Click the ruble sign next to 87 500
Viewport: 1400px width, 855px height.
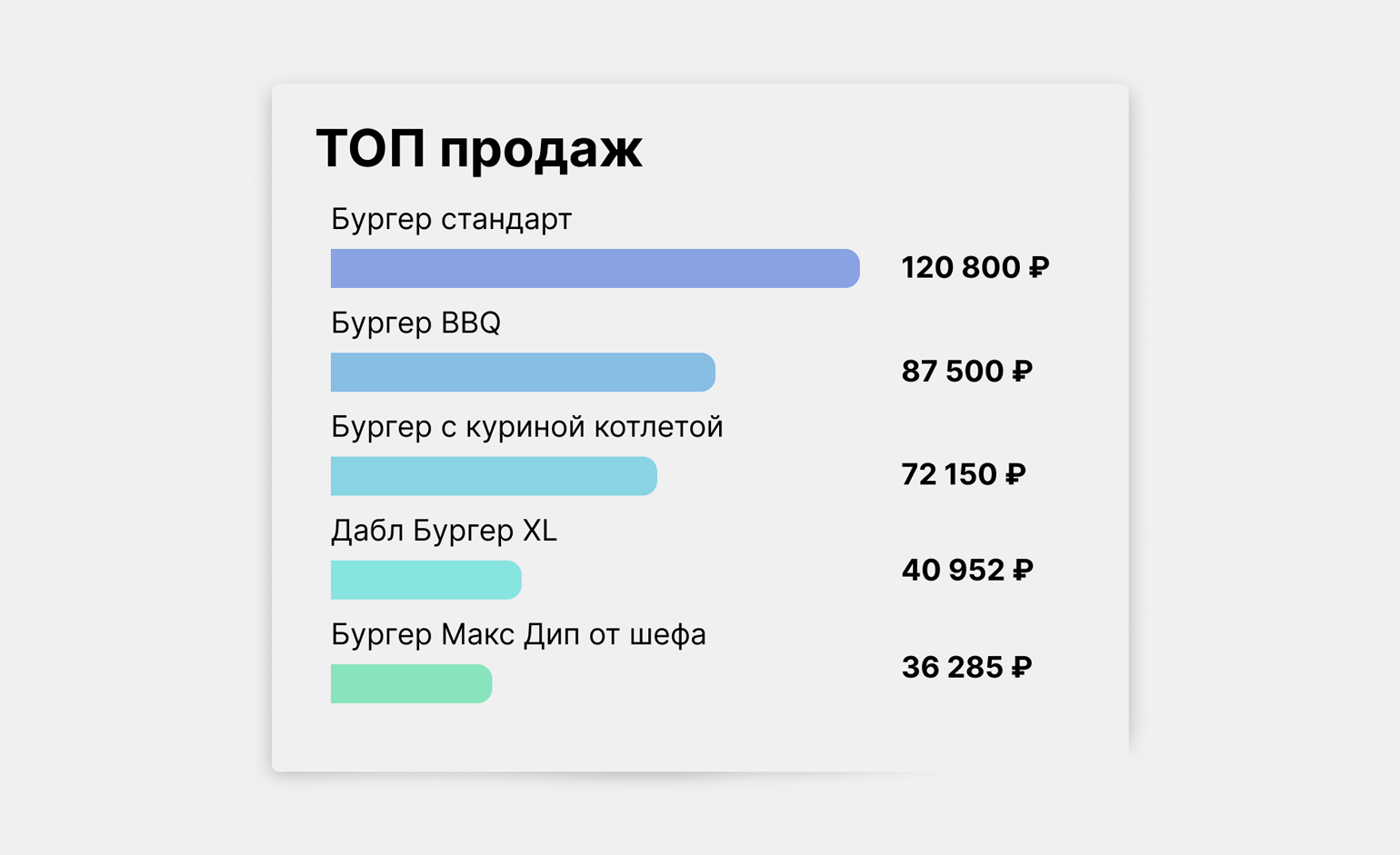(1023, 371)
